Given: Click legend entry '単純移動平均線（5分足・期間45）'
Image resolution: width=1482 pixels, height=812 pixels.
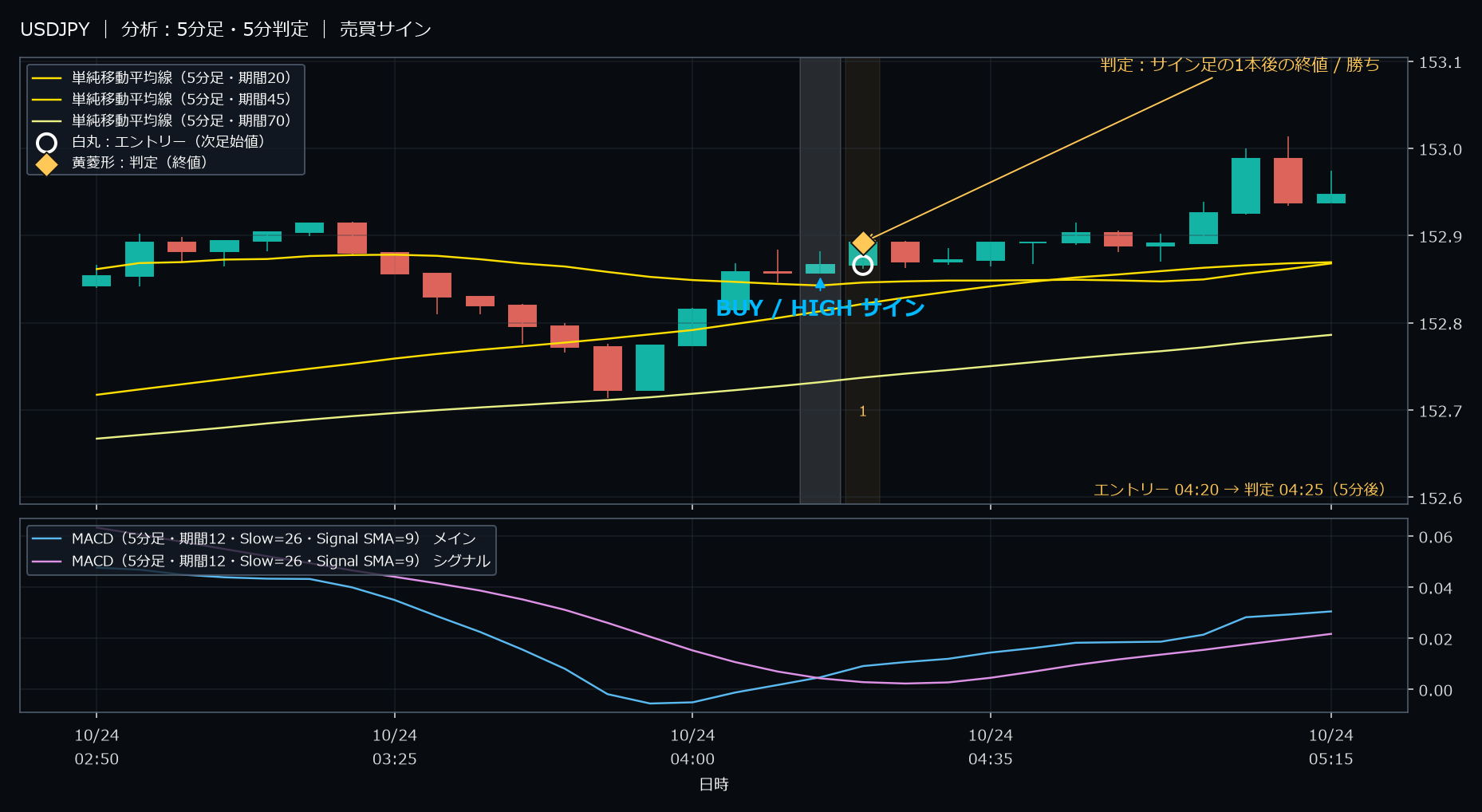Looking at the screenshot, I should (162, 99).
